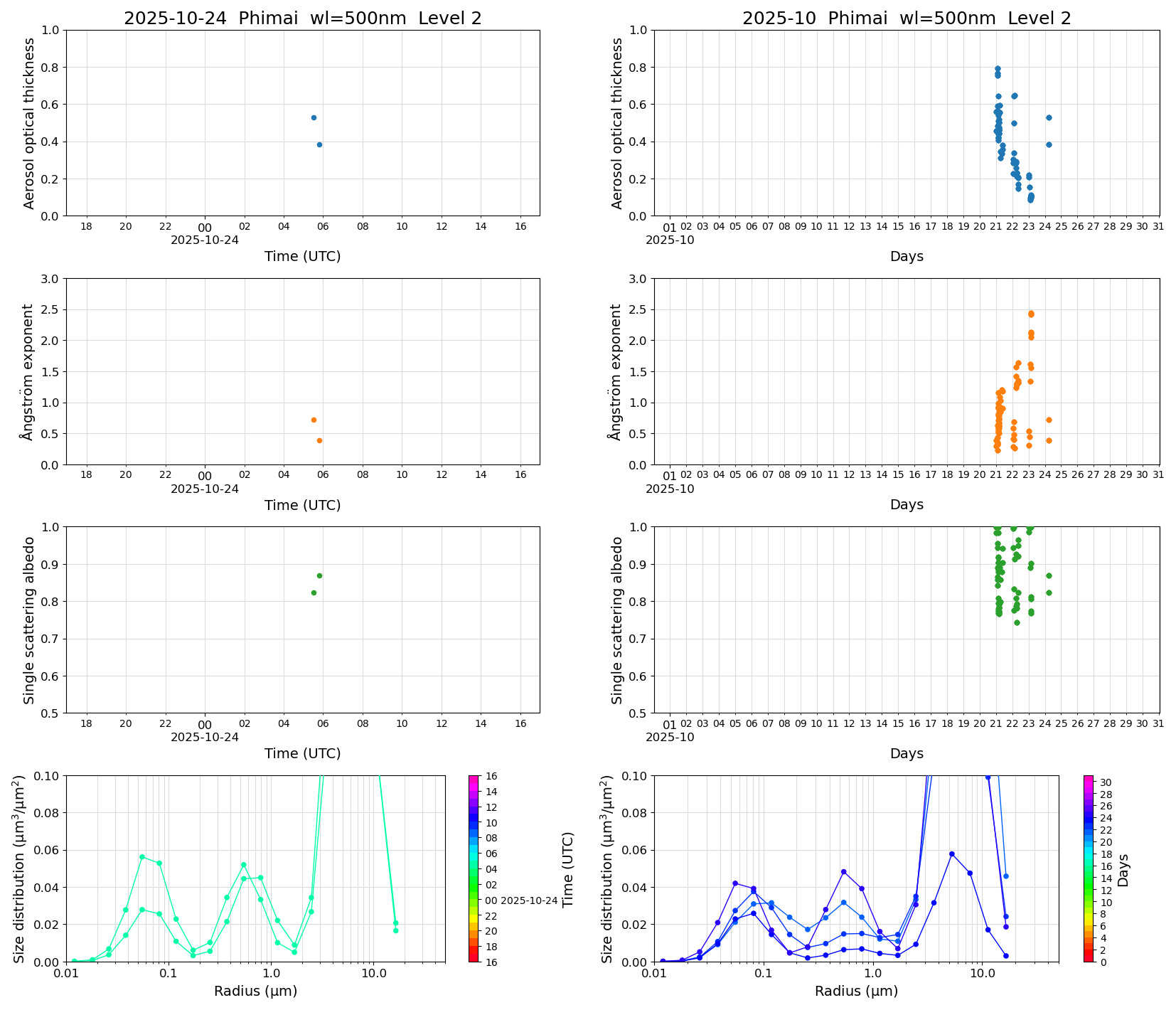Click the 2025-10-24 Phimai plot title

click(303, 18)
